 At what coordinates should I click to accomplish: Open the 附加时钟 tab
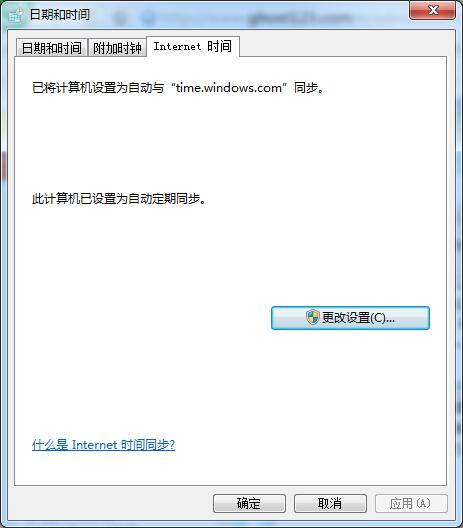(117, 48)
